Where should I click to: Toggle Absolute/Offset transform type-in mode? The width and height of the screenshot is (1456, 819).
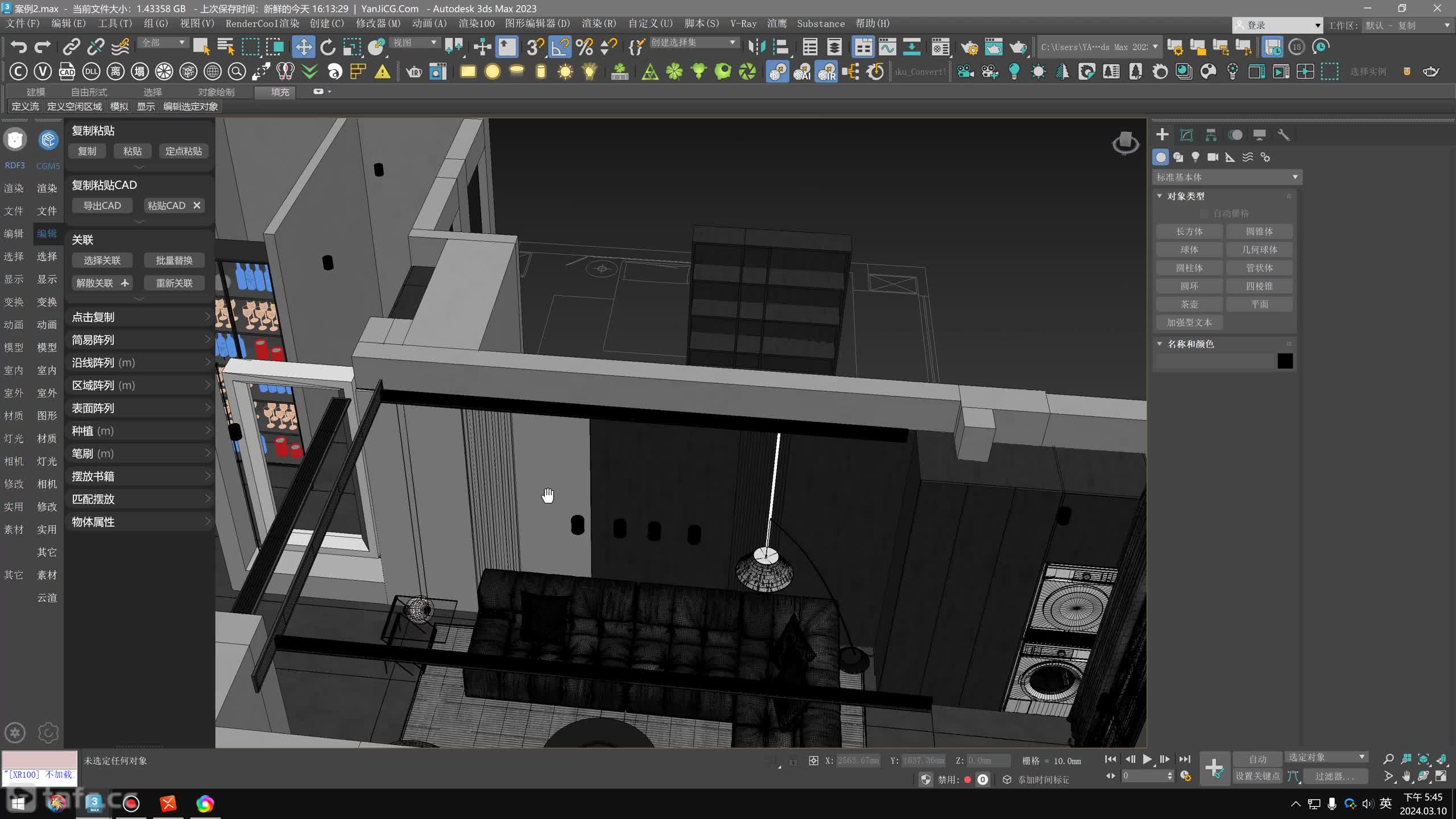(x=813, y=760)
